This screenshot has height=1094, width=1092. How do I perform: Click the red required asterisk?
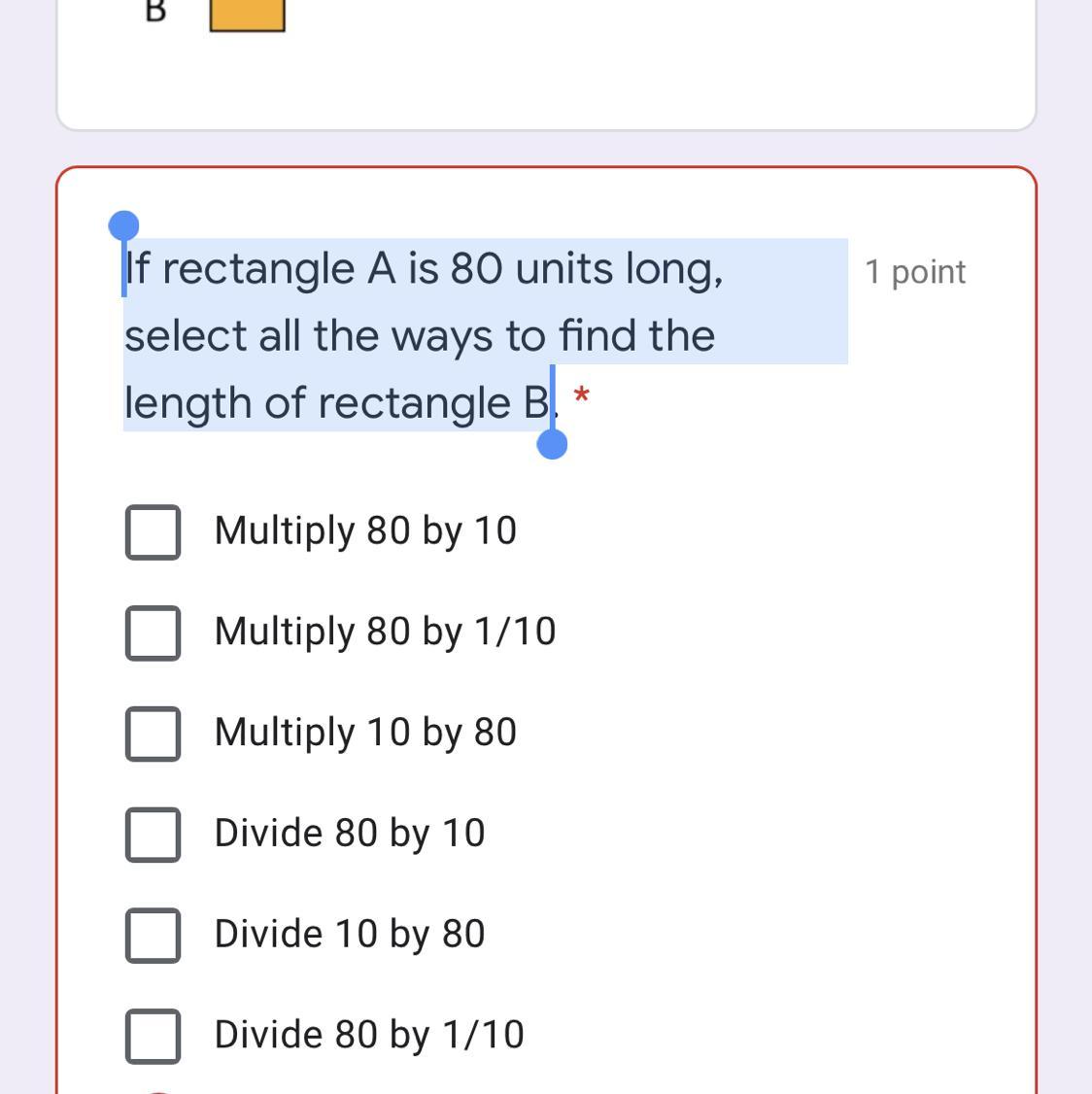pos(581,396)
